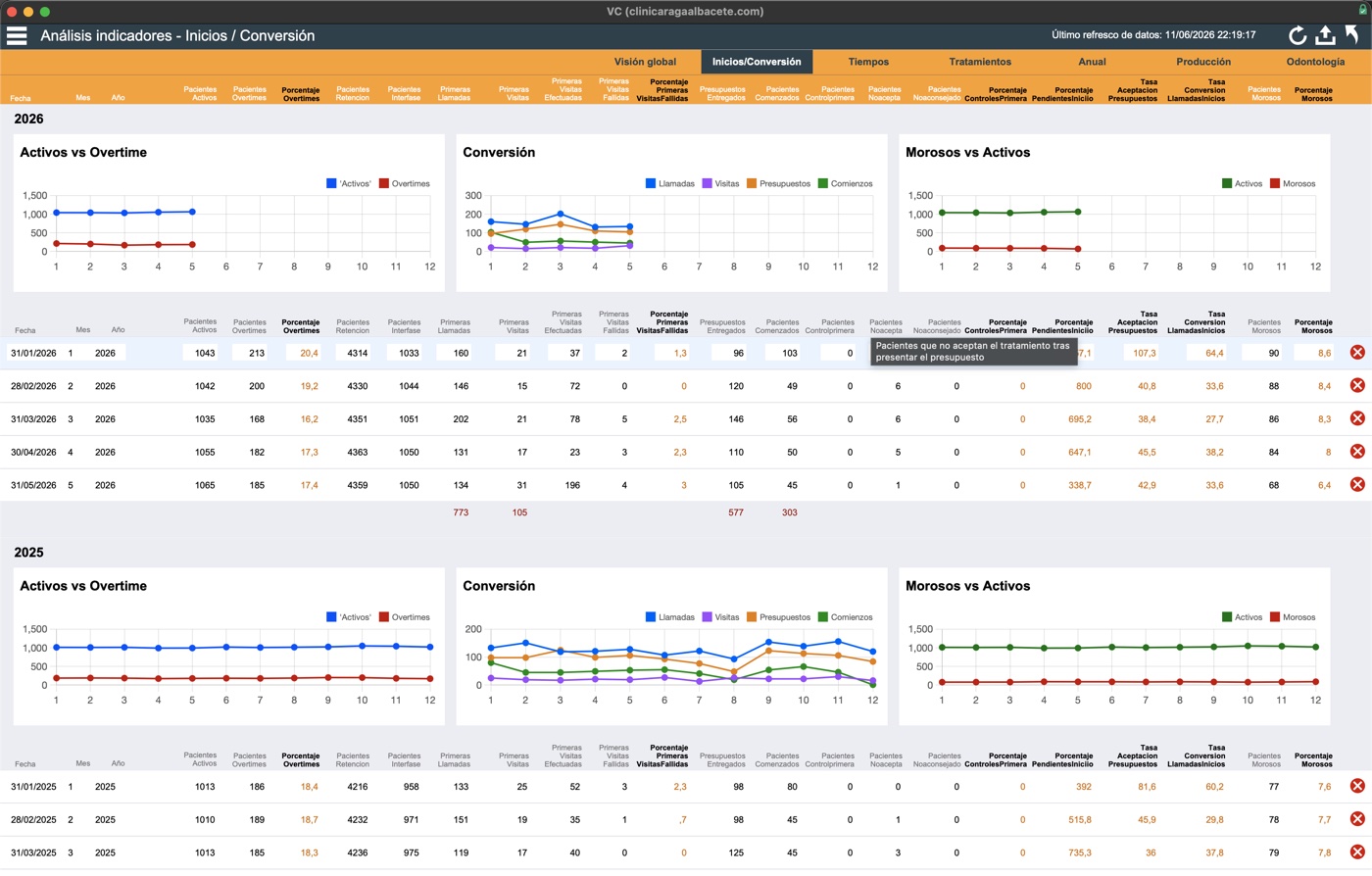Select the Odontología tab
Image resolution: width=1372 pixels, height=876 pixels.
pyautogui.click(x=1315, y=62)
